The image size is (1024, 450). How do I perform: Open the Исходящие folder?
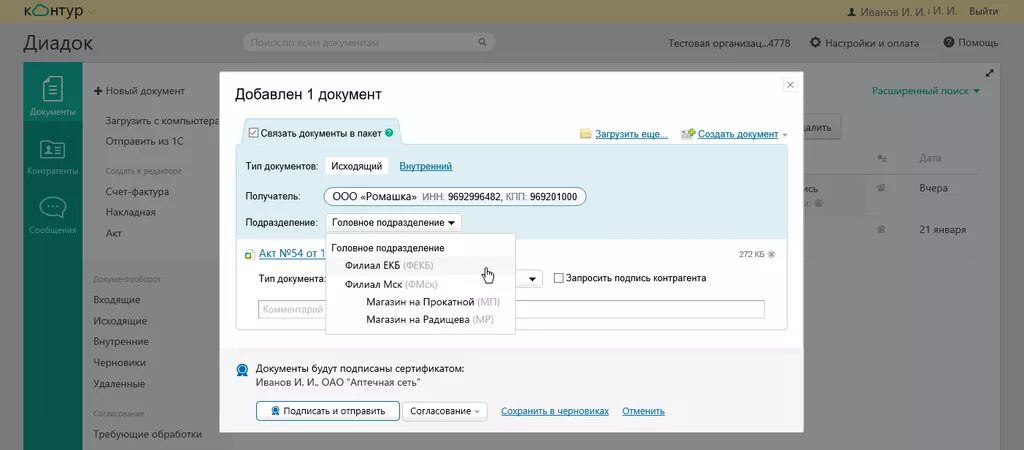coord(120,321)
